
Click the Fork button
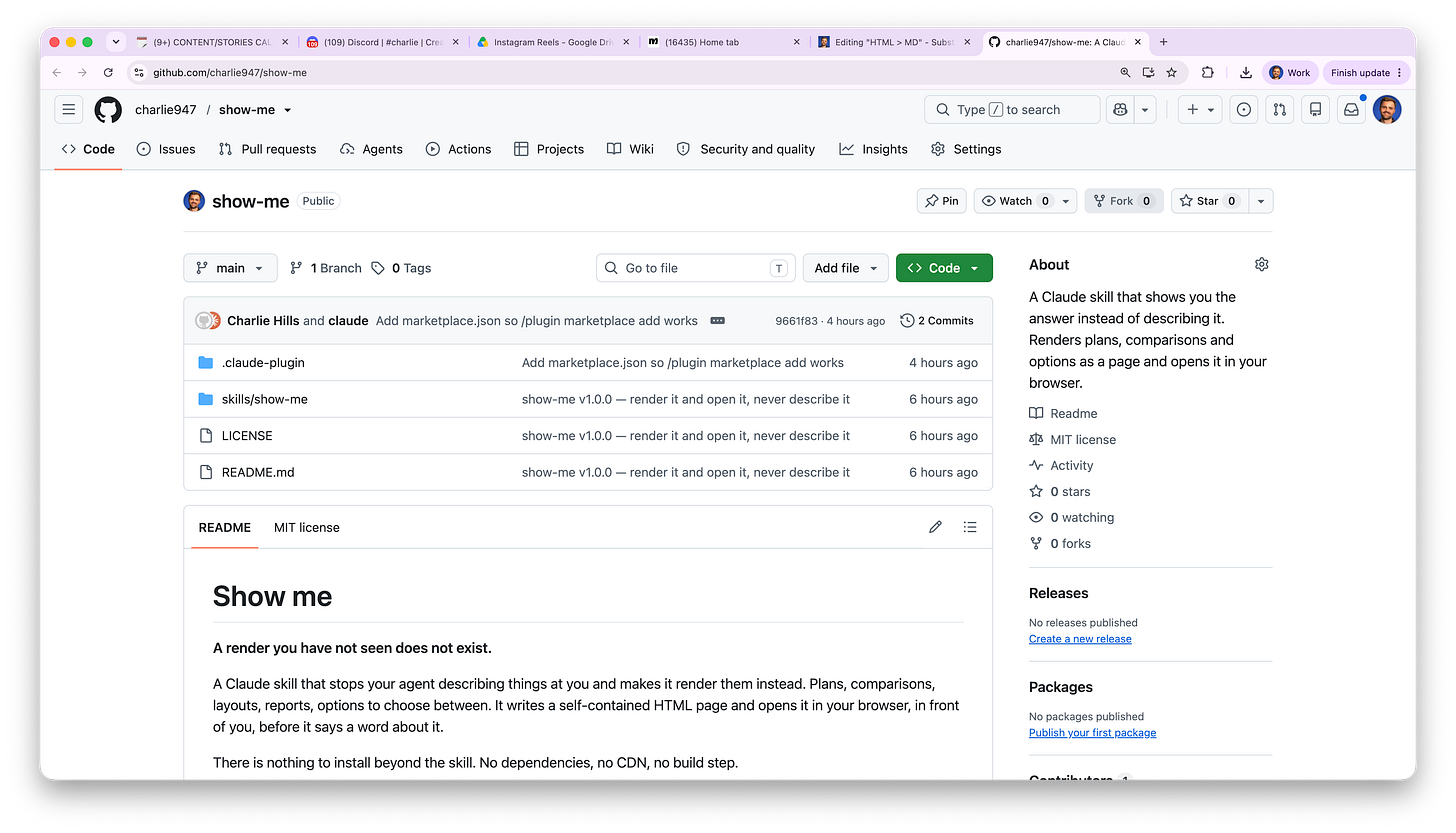click(x=1124, y=201)
